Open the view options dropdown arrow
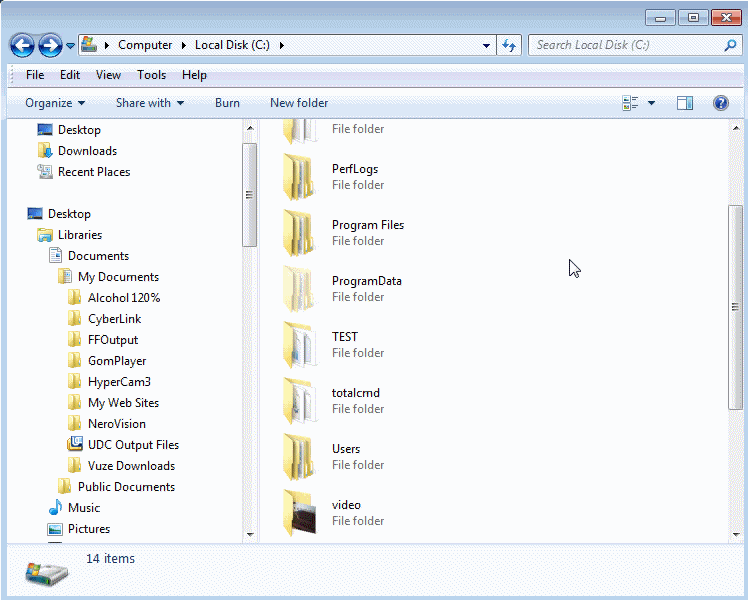This screenshot has height=600, width=748. 652,103
